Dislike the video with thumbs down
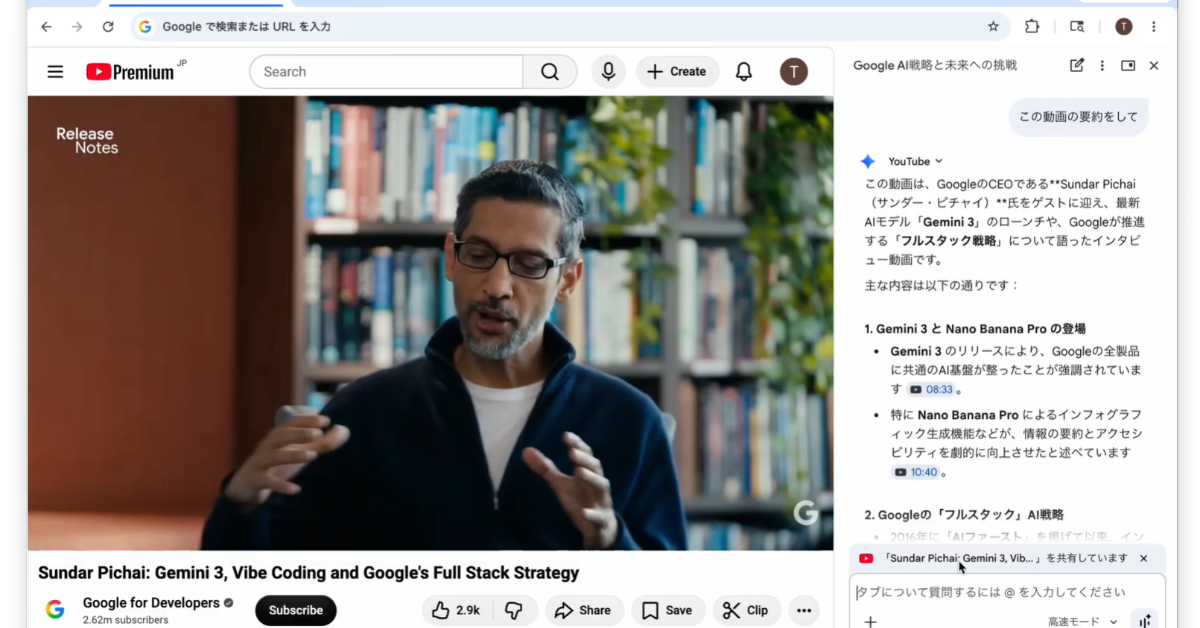 (x=513, y=610)
